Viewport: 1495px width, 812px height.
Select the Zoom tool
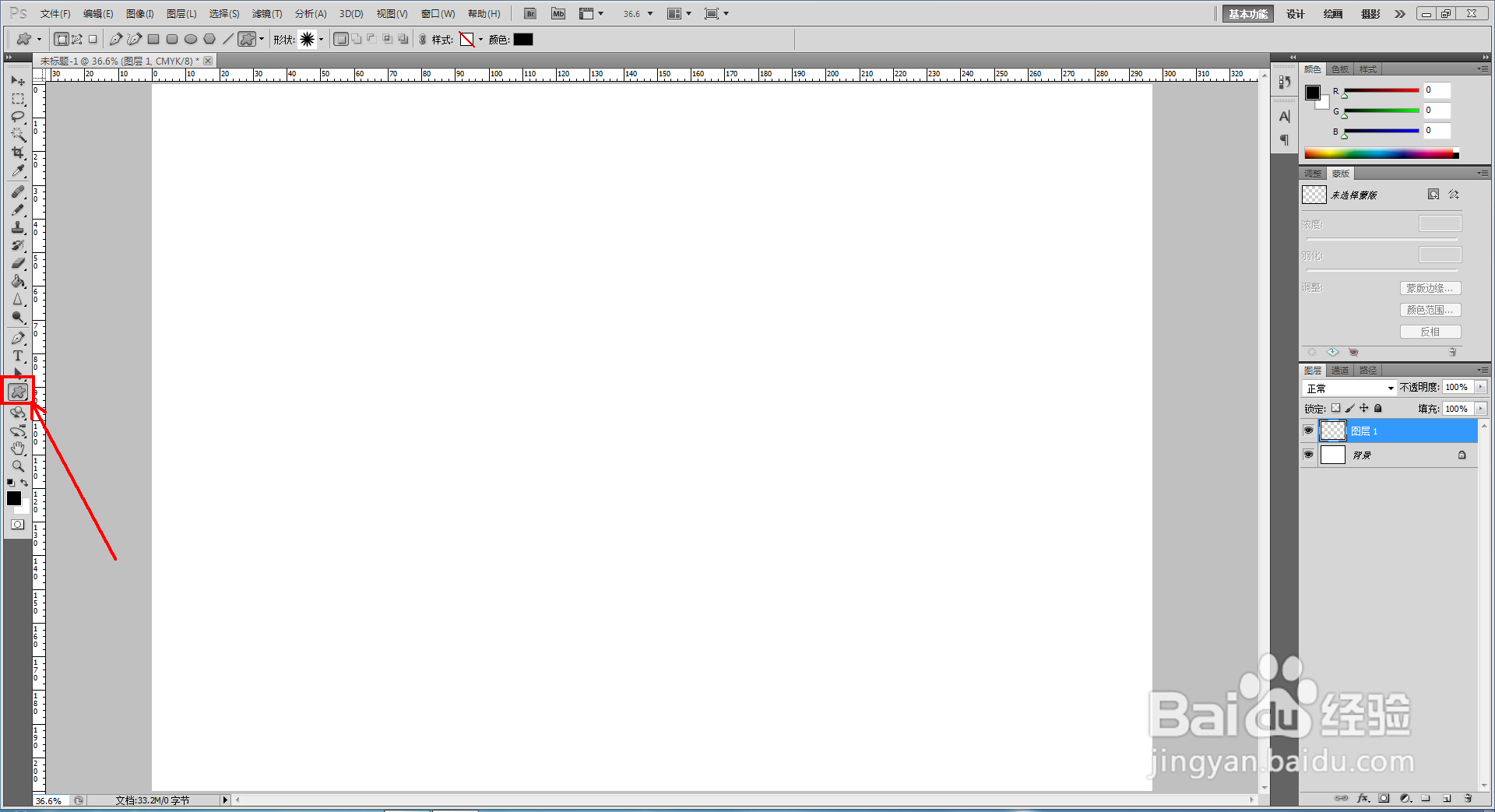click(x=18, y=466)
